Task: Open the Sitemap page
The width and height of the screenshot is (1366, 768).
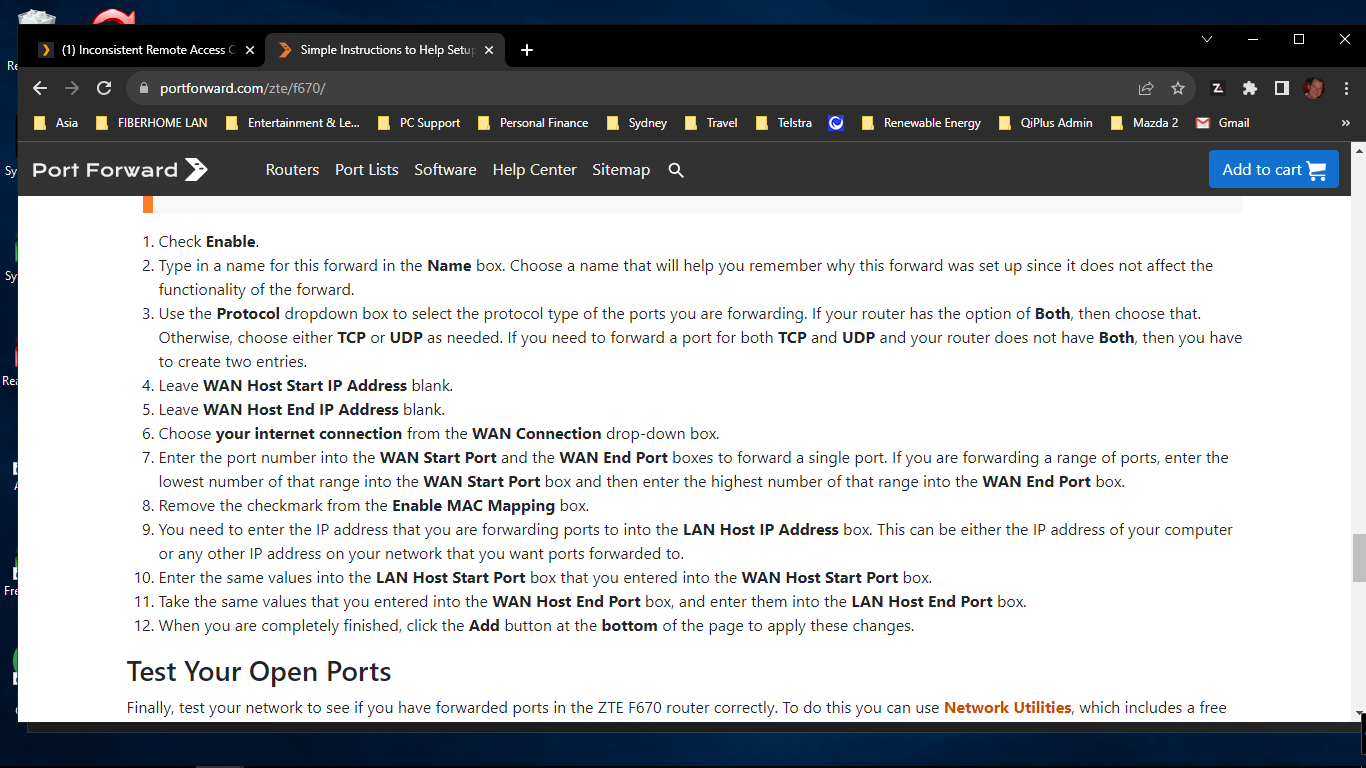Action: 621,170
